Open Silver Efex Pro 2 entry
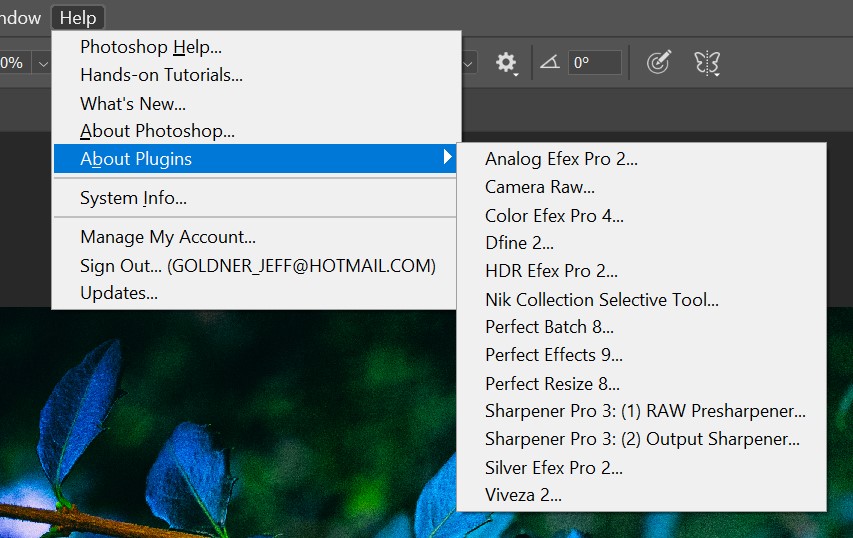 [641, 467]
